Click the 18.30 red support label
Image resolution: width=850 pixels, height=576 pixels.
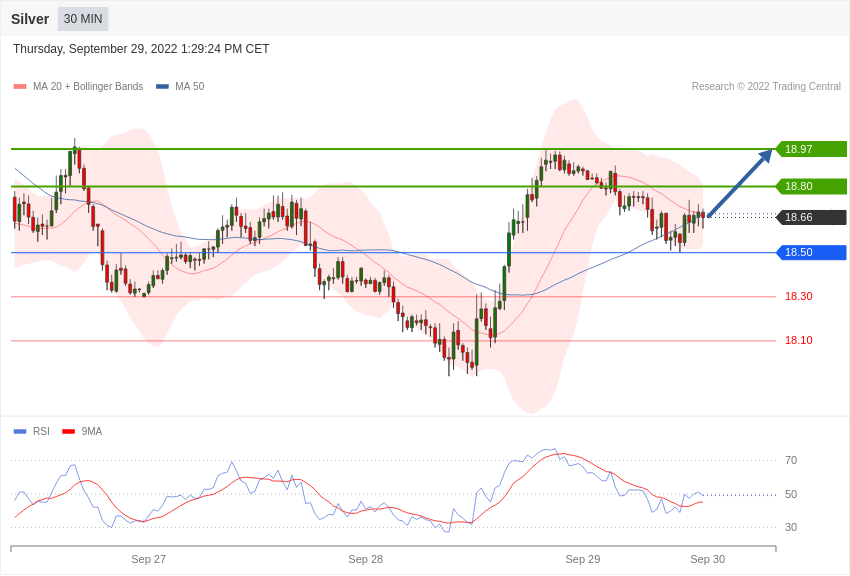(x=799, y=296)
